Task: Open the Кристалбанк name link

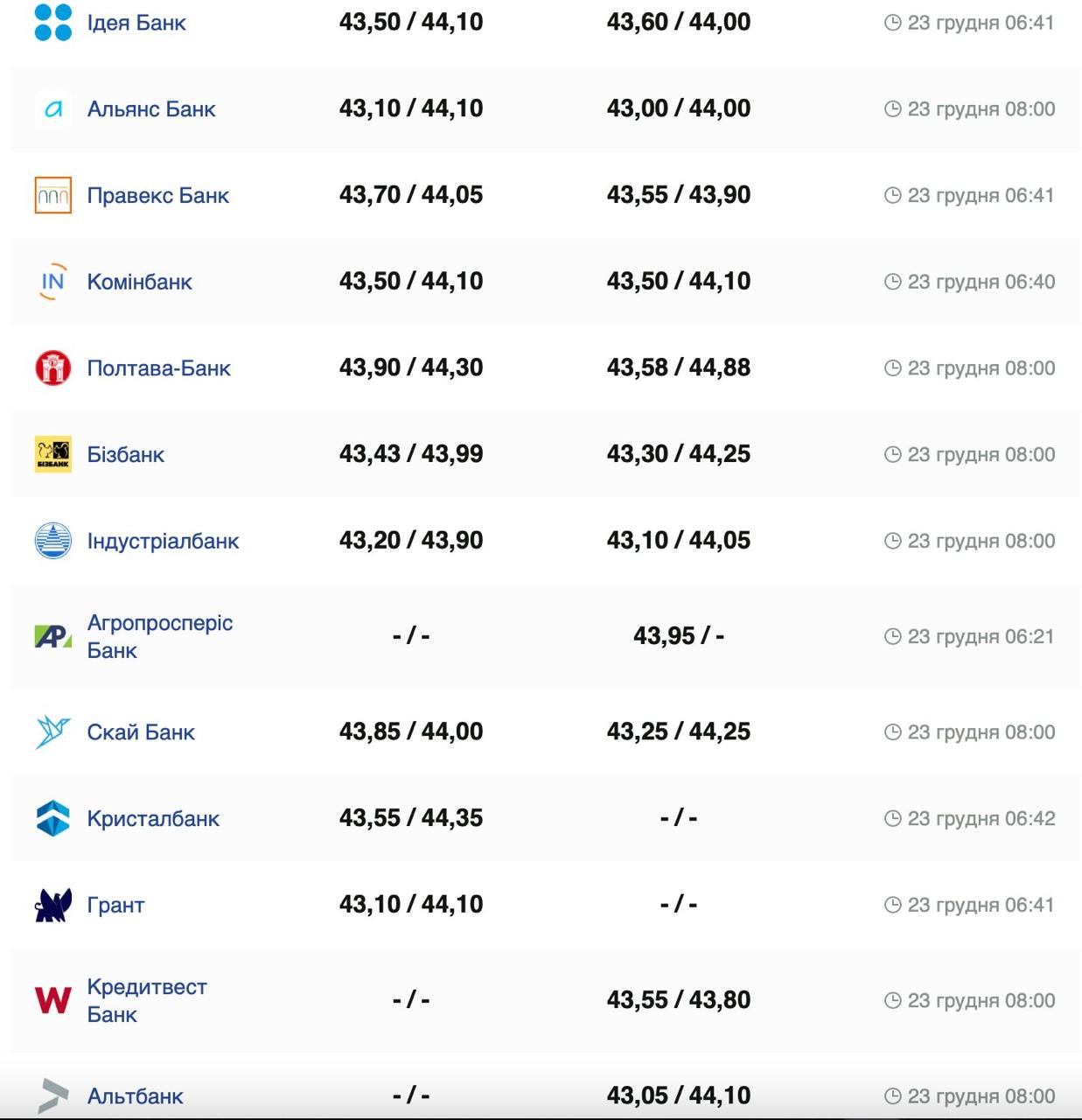Action: click(x=153, y=818)
